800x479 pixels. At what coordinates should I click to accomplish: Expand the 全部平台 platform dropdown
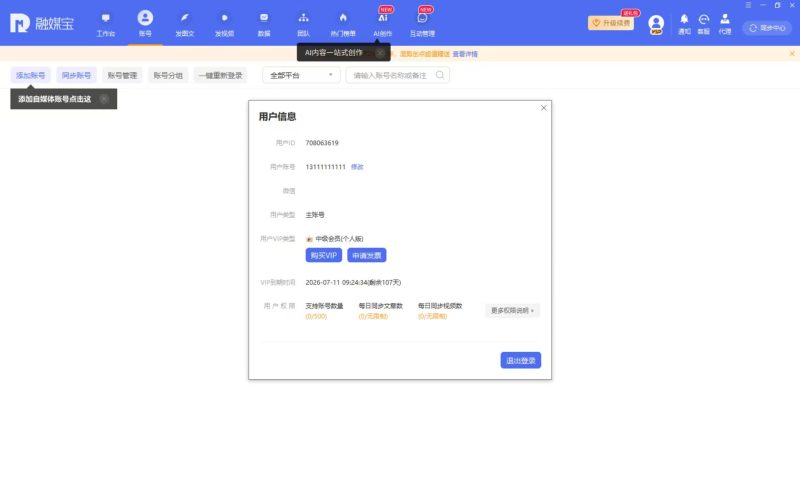301,75
